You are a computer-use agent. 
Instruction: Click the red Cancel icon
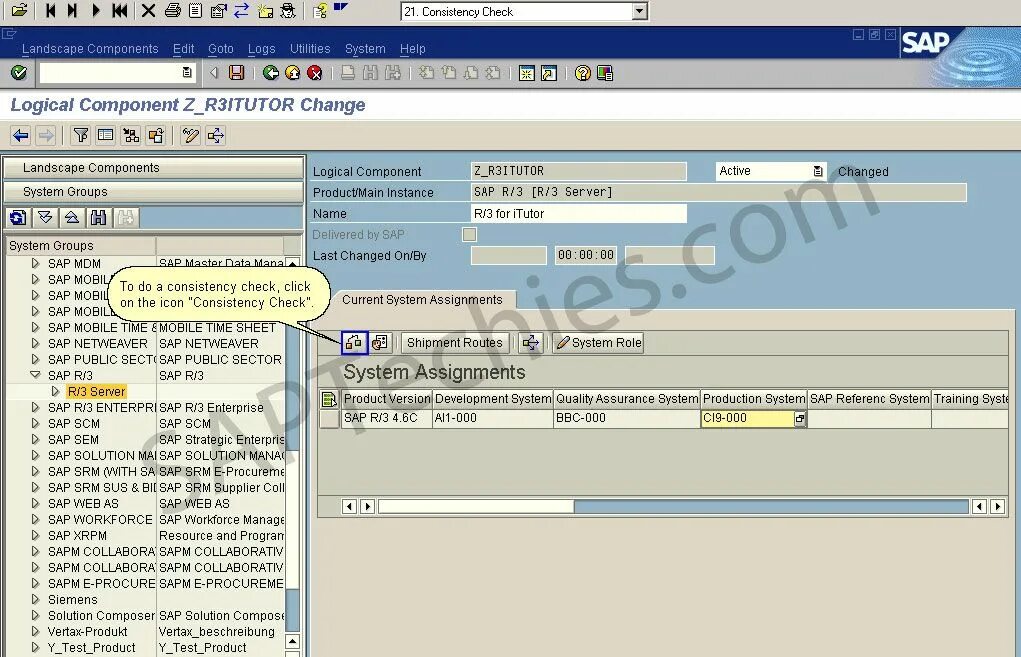tap(315, 73)
